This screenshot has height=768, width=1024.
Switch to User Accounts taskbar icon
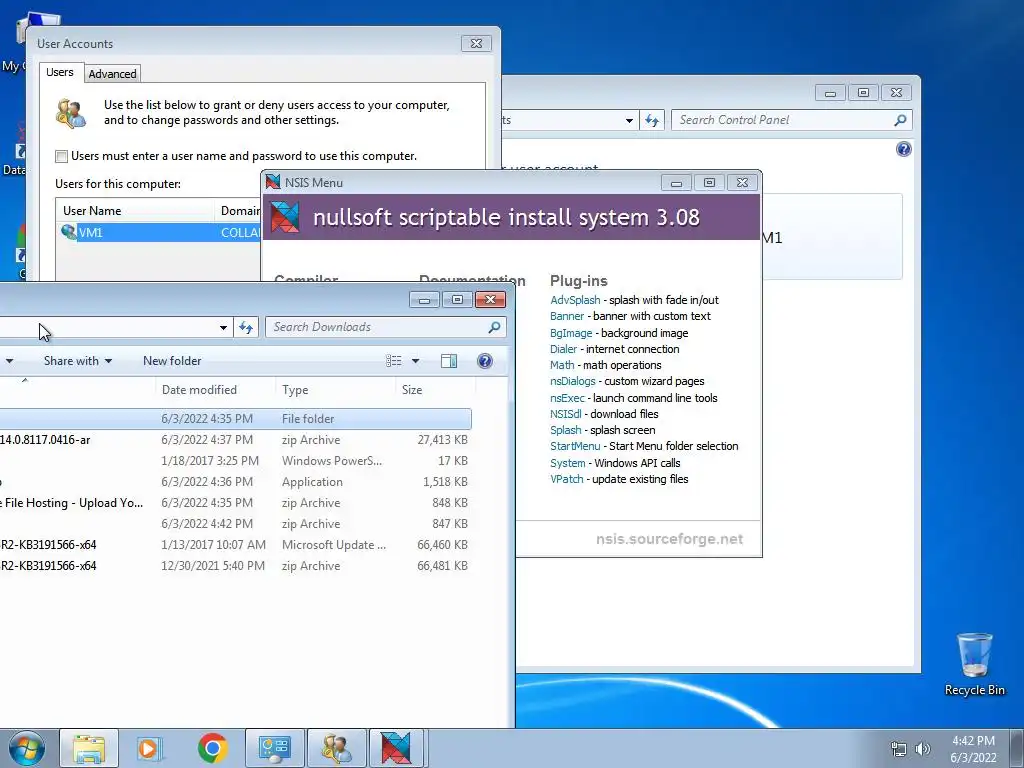click(336, 748)
